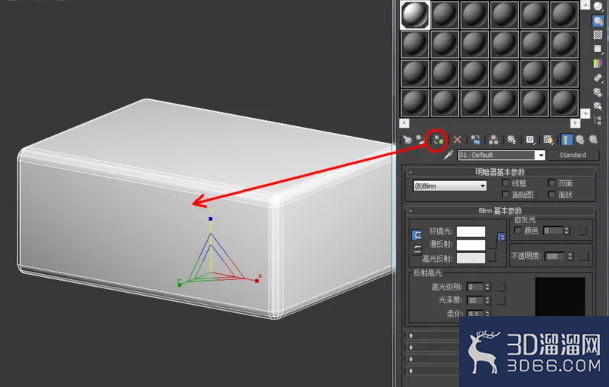This screenshot has height=387, width=609.
Task: Click the Put to Library icon
Action: 512,139
